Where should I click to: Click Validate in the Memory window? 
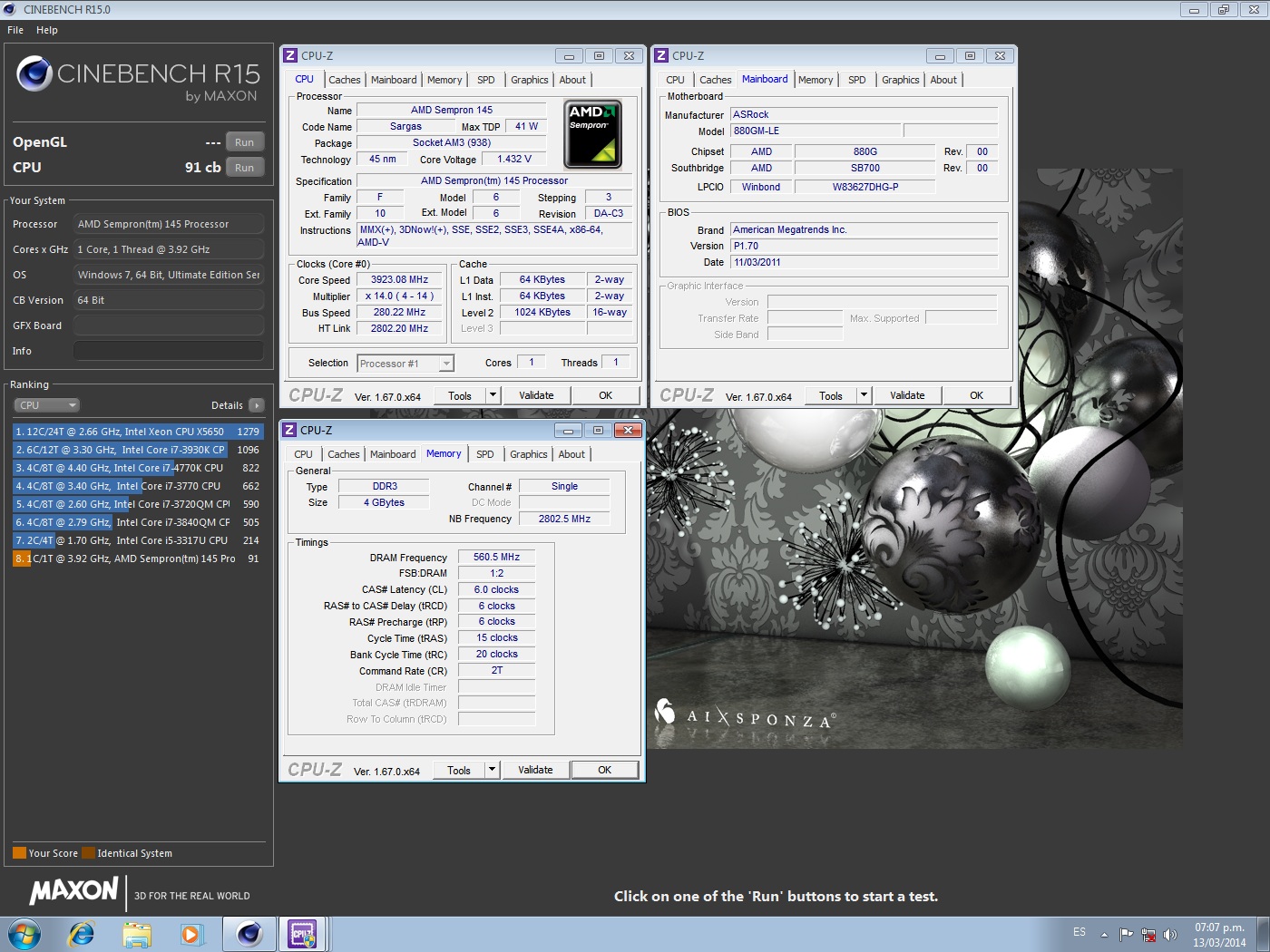point(535,770)
